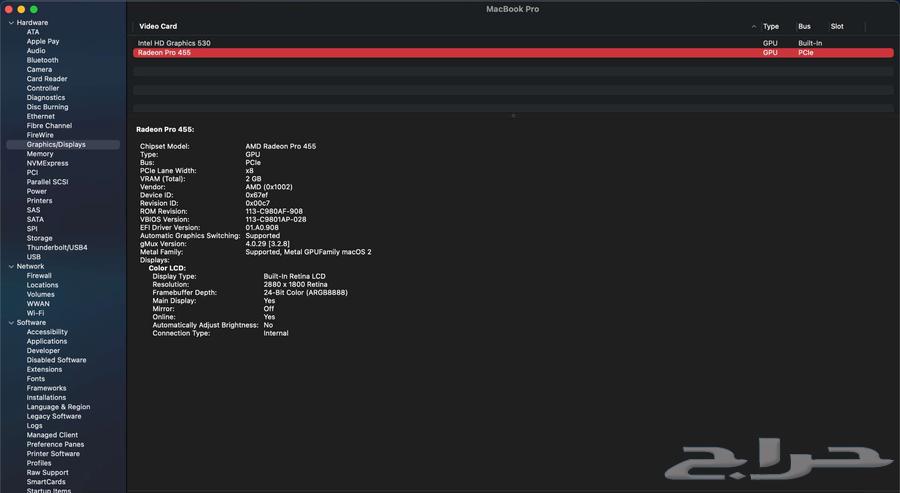Select Applications under Software
Image resolution: width=900 pixels, height=493 pixels.
(x=47, y=341)
